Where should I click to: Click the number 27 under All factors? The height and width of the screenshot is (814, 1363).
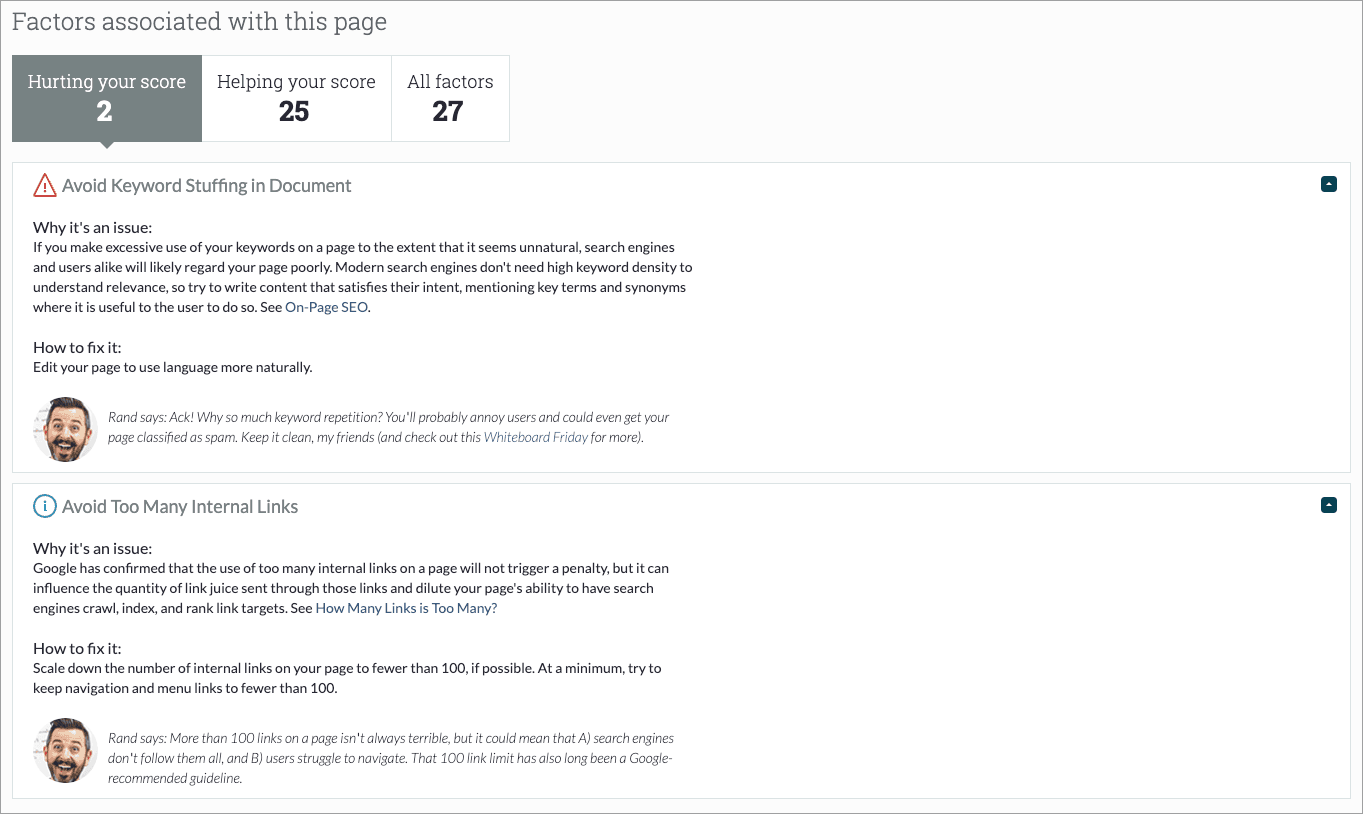[448, 112]
